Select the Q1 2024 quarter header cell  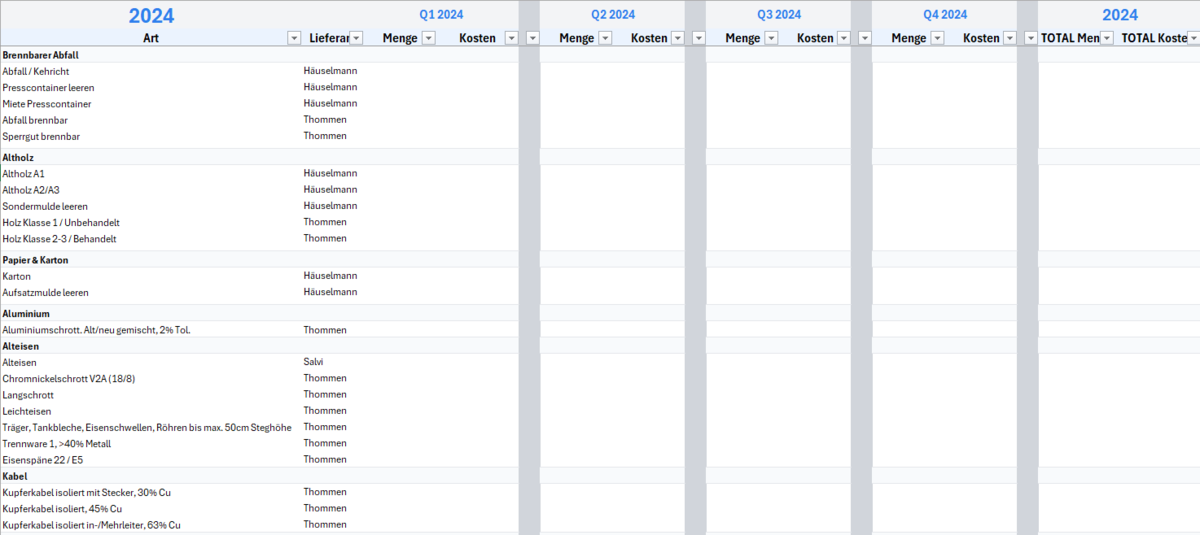pyautogui.click(x=441, y=14)
